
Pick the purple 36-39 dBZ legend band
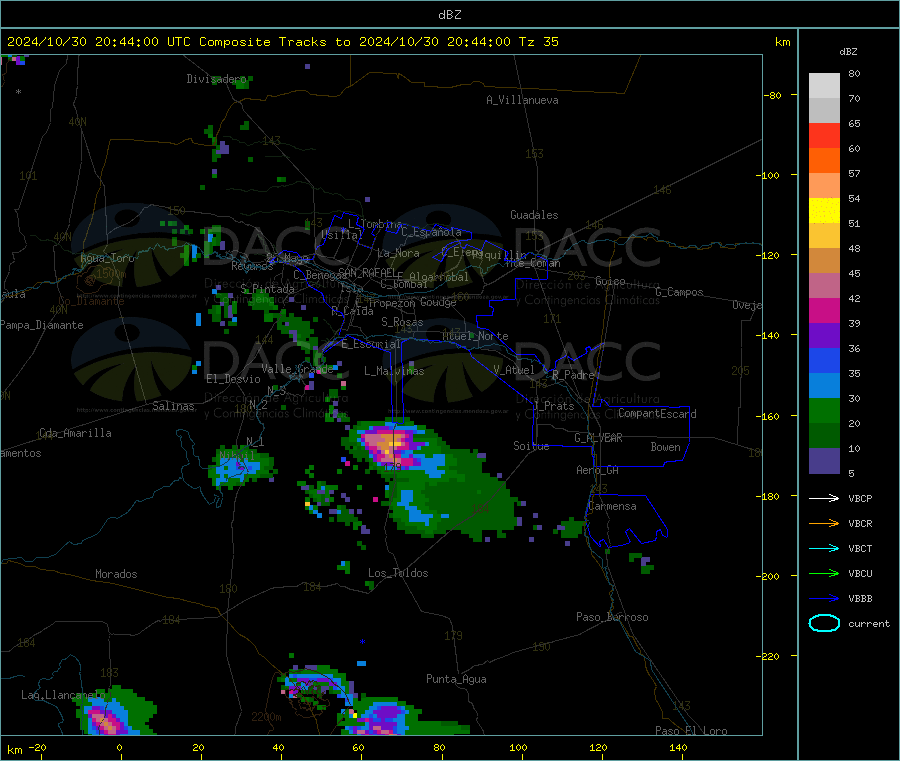pyautogui.click(x=824, y=336)
